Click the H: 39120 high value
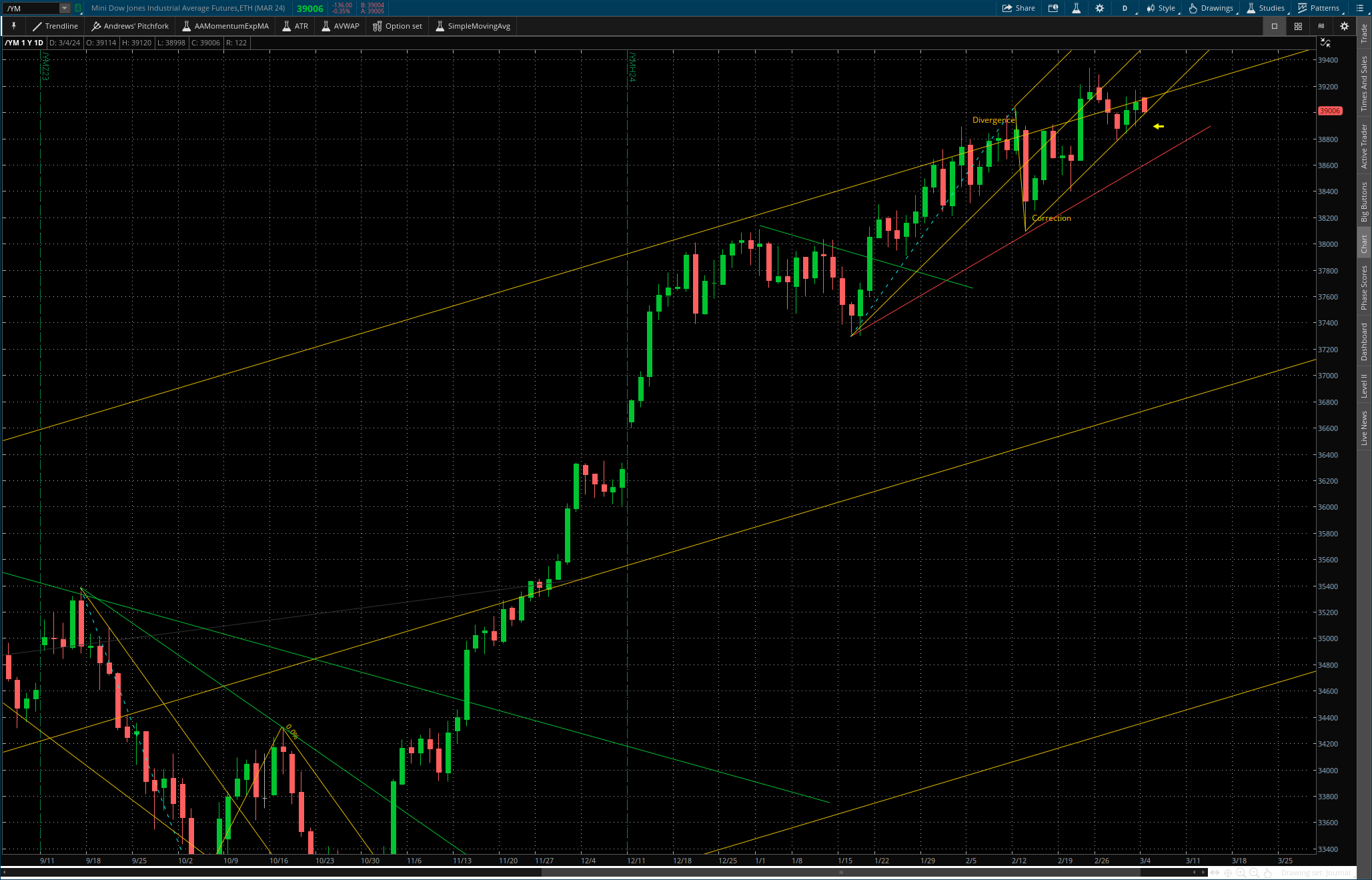 (x=137, y=43)
